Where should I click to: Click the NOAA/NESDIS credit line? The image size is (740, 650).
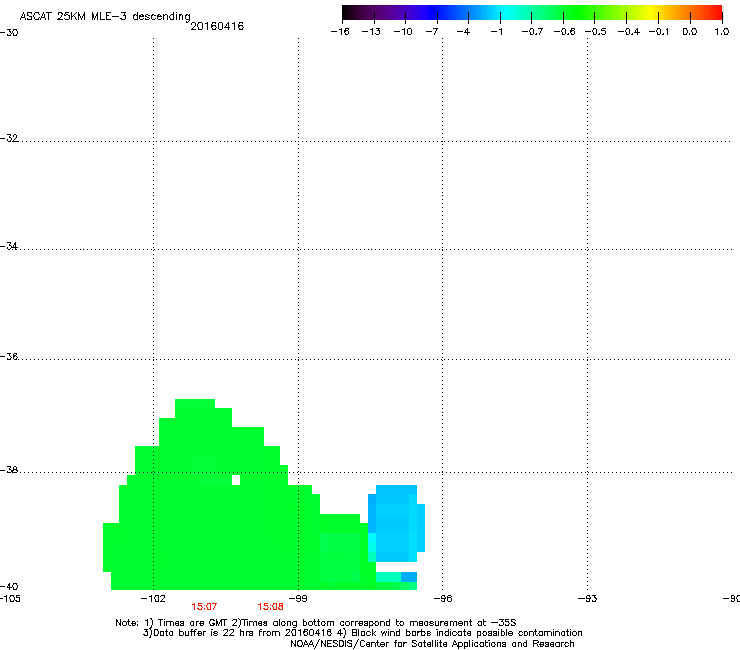pos(432,644)
